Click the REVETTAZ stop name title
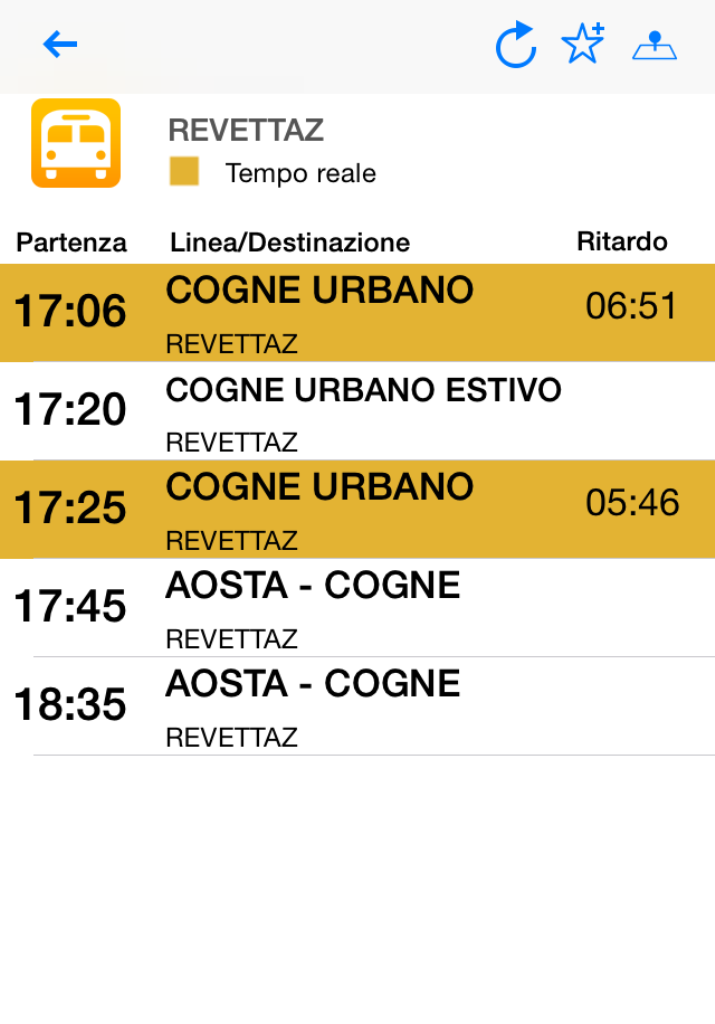The width and height of the screenshot is (715, 1024). (x=246, y=130)
